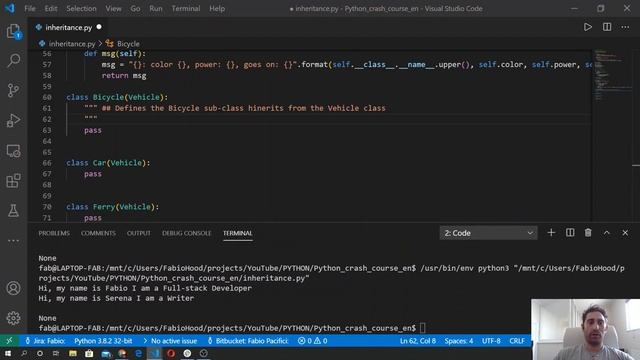Viewport: 640px width, 360px height.
Task: Open the Accounts menu icon
Action: (13, 288)
